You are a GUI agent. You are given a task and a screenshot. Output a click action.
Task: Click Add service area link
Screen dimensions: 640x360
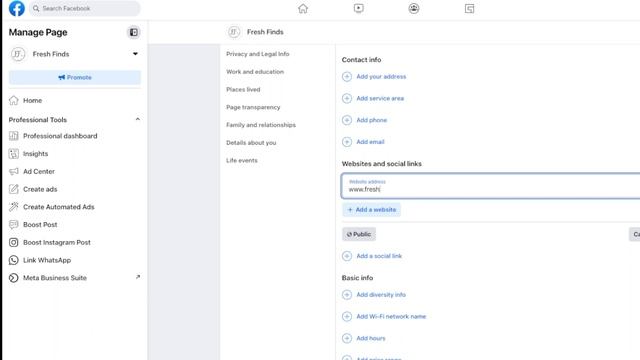380,98
